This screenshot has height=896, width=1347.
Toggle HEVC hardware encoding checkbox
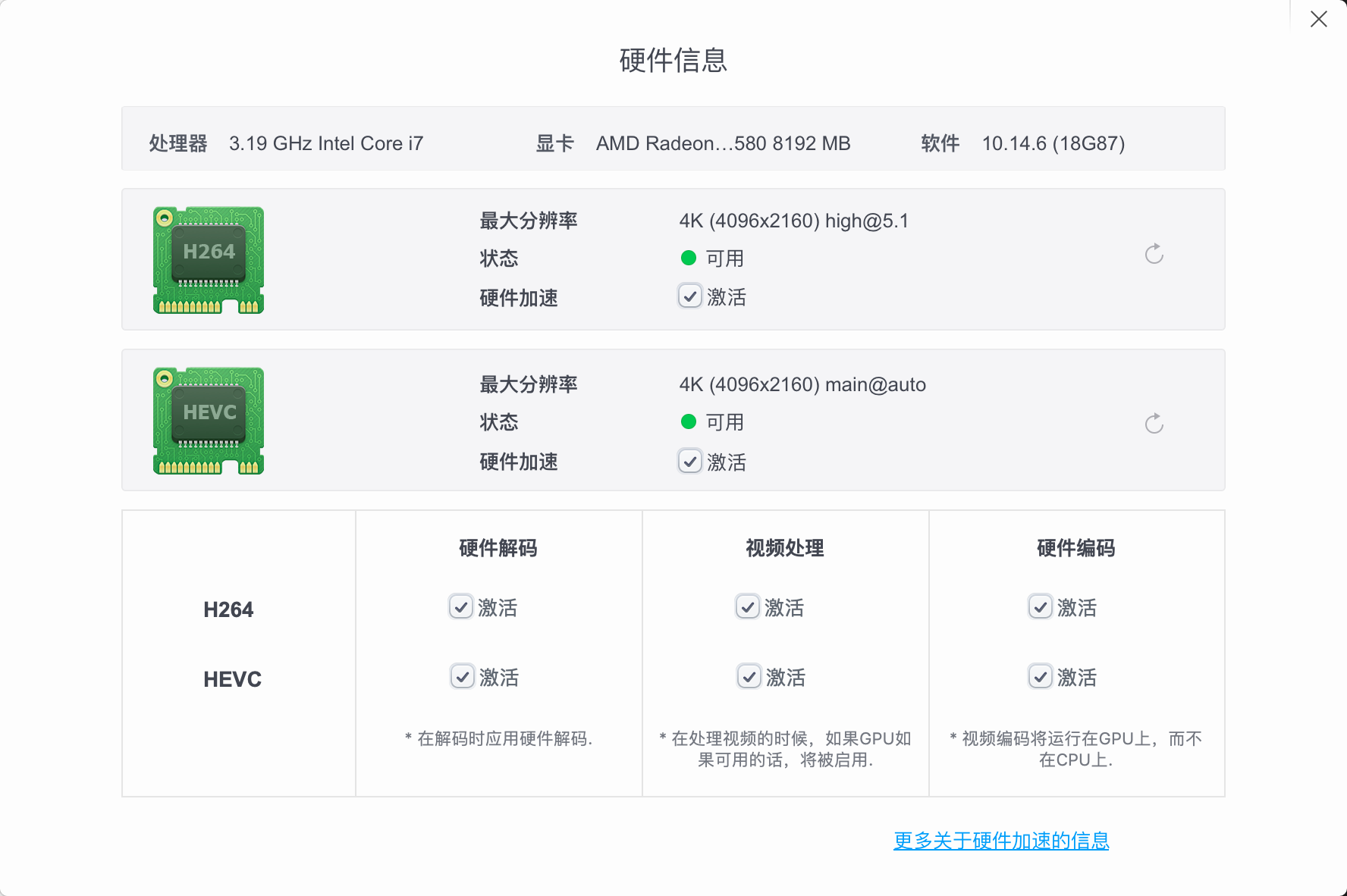[x=1040, y=676]
